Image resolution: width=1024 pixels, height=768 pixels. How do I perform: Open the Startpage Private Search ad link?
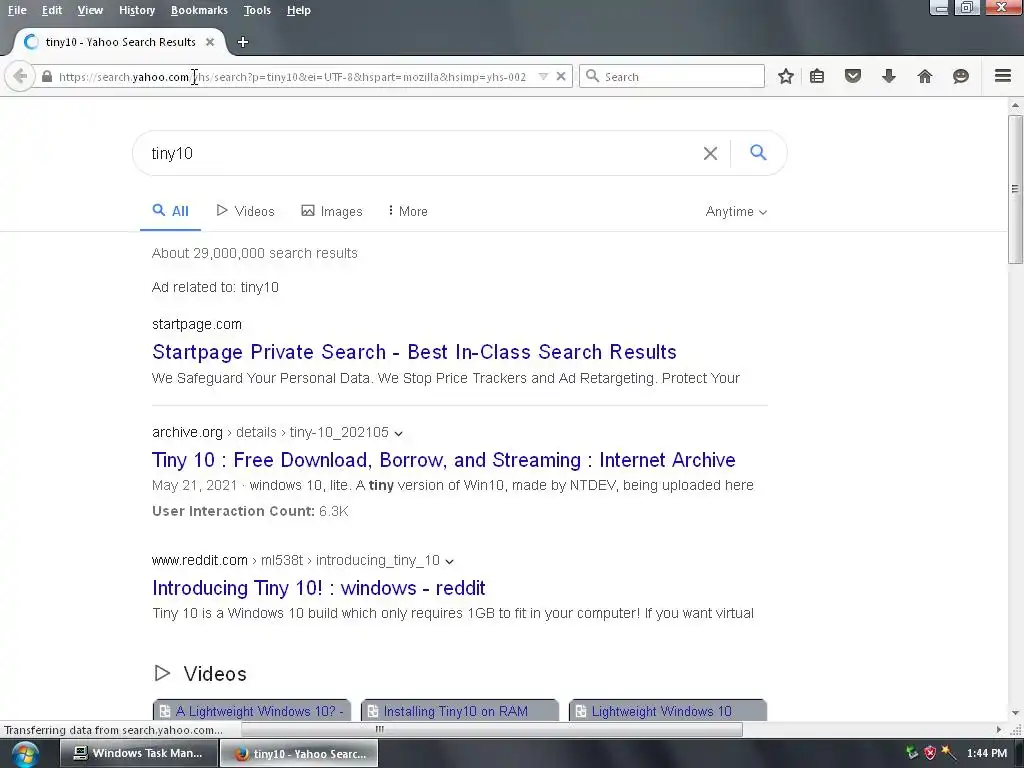[414, 352]
